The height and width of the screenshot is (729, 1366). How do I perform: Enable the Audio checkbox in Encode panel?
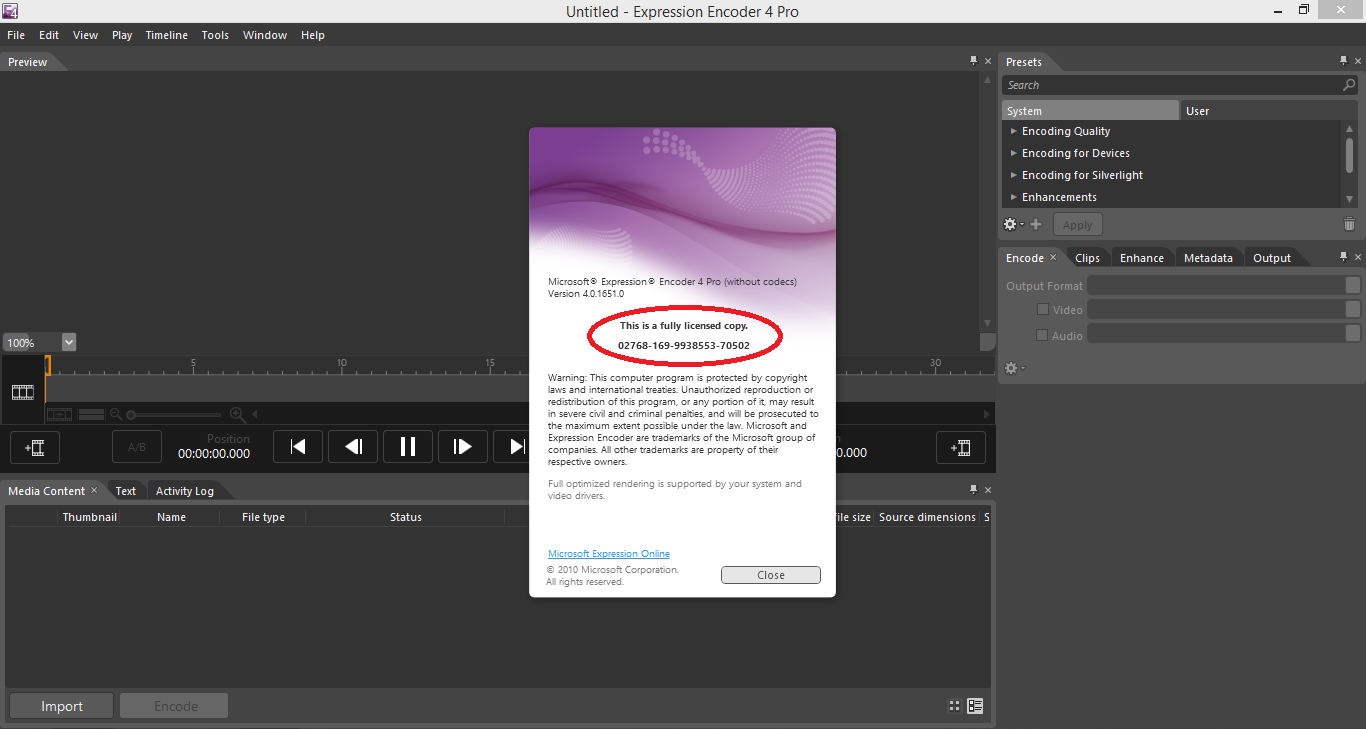pyautogui.click(x=1042, y=335)
